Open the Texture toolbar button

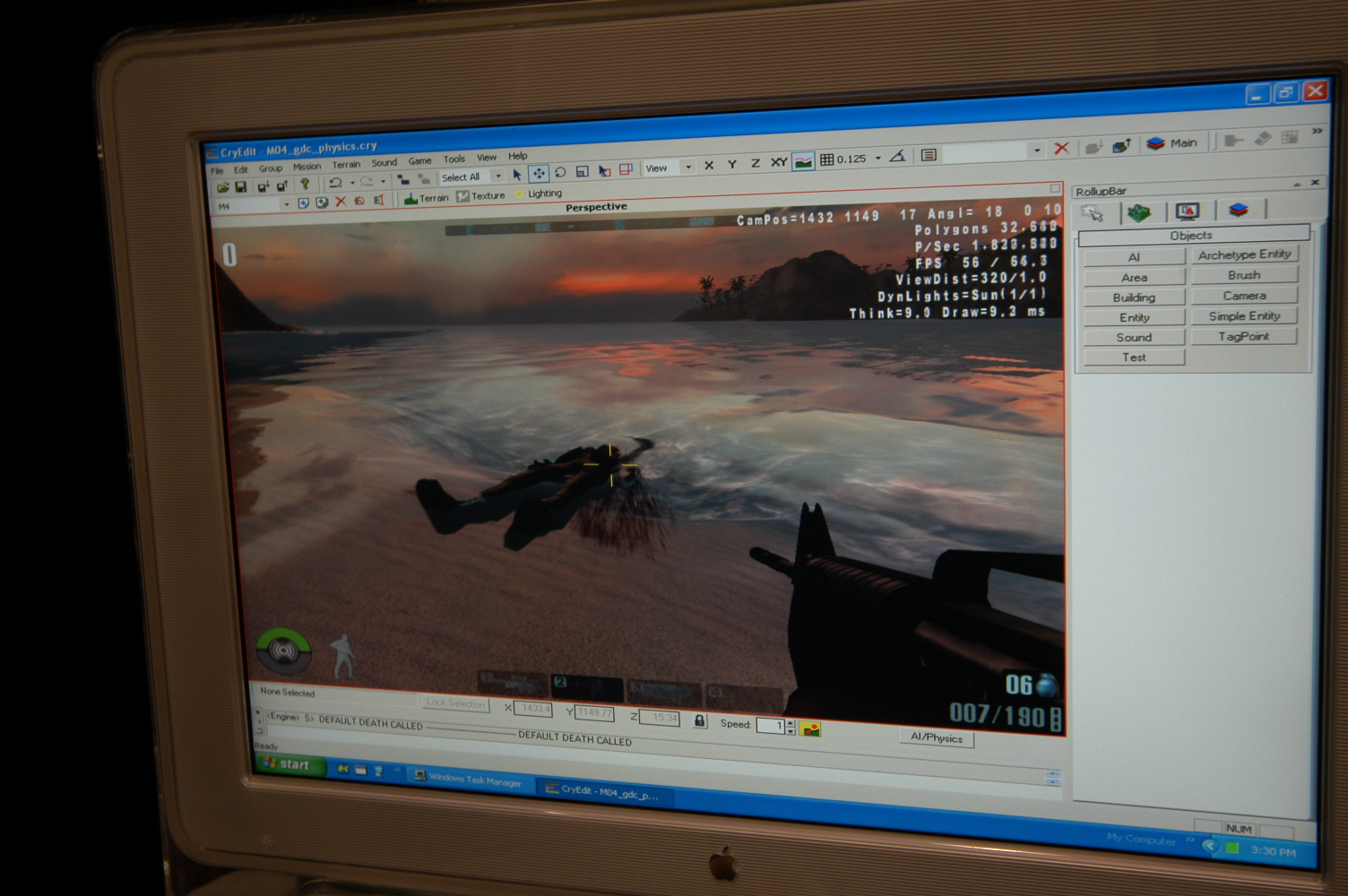[x=481, y=196]
